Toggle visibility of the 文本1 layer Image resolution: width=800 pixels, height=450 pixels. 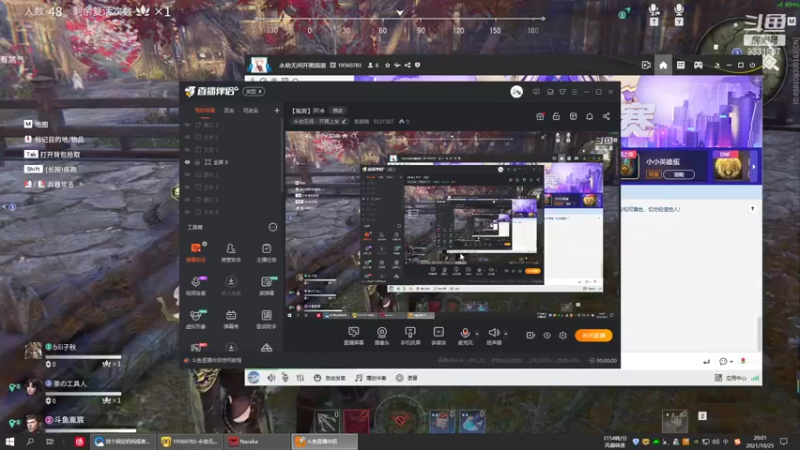pyautogui.click(x=187, y=149)
